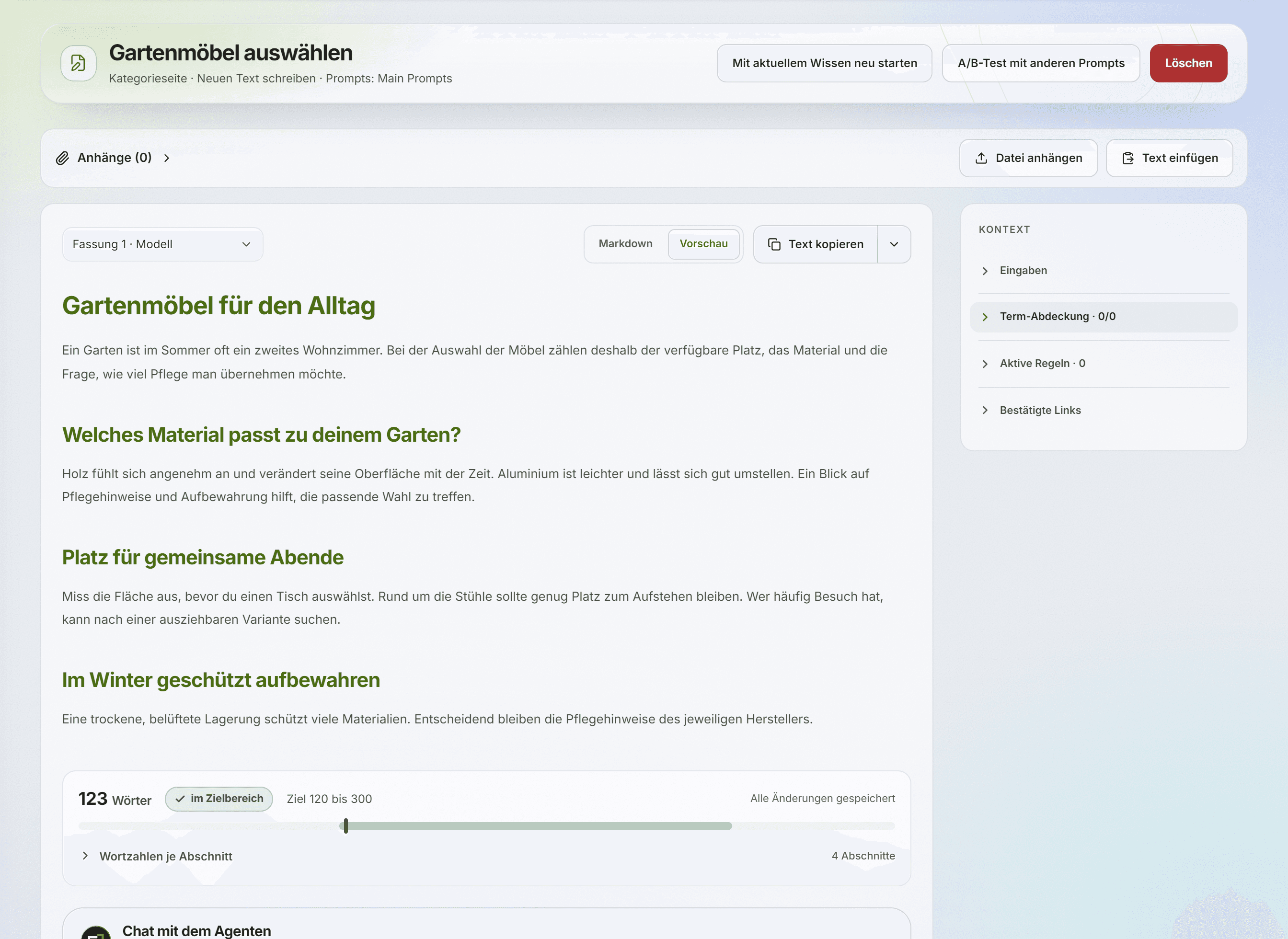Click the paste icon in Text einfügen
The width and height of the screenshot is (1288, 939).
coord(1127,158)
